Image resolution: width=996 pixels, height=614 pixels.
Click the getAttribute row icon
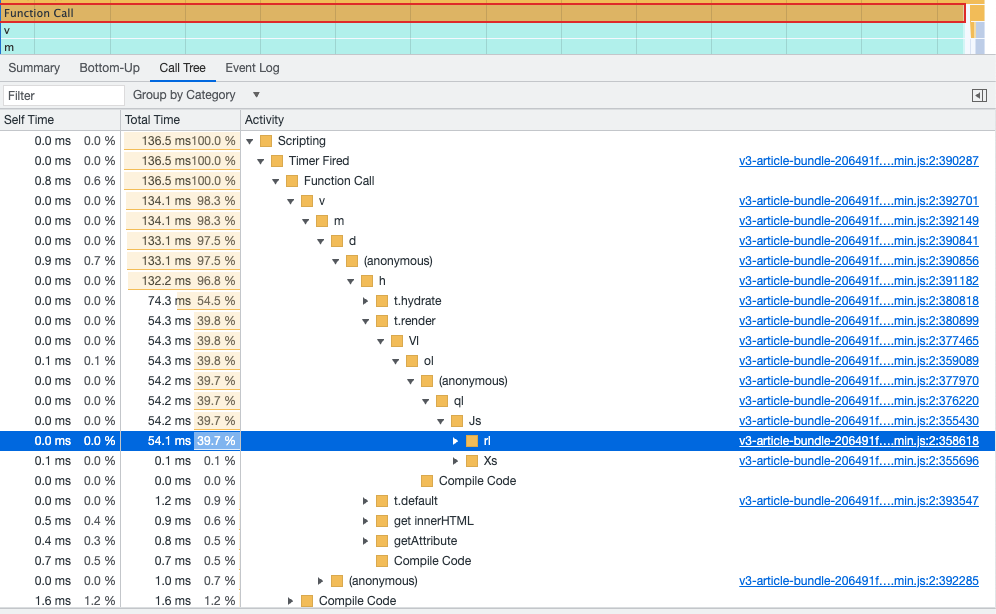point(382,541)
